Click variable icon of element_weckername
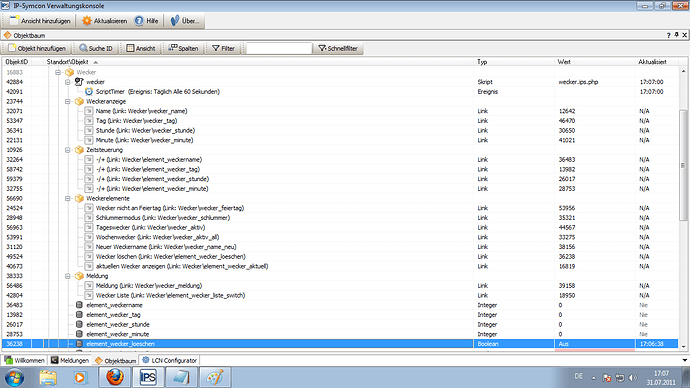Screen dimensions: 690x388 pos(79,305)
